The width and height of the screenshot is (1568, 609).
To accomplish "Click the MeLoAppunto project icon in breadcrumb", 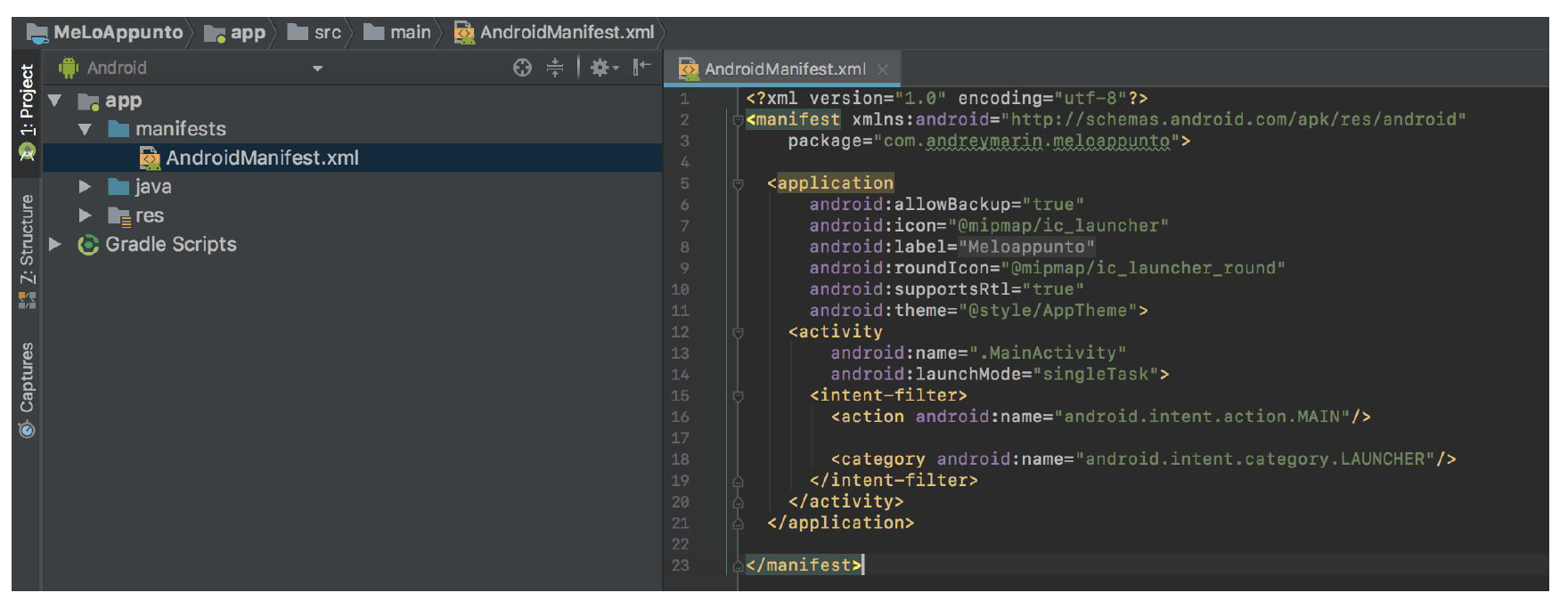I will 37,33.
